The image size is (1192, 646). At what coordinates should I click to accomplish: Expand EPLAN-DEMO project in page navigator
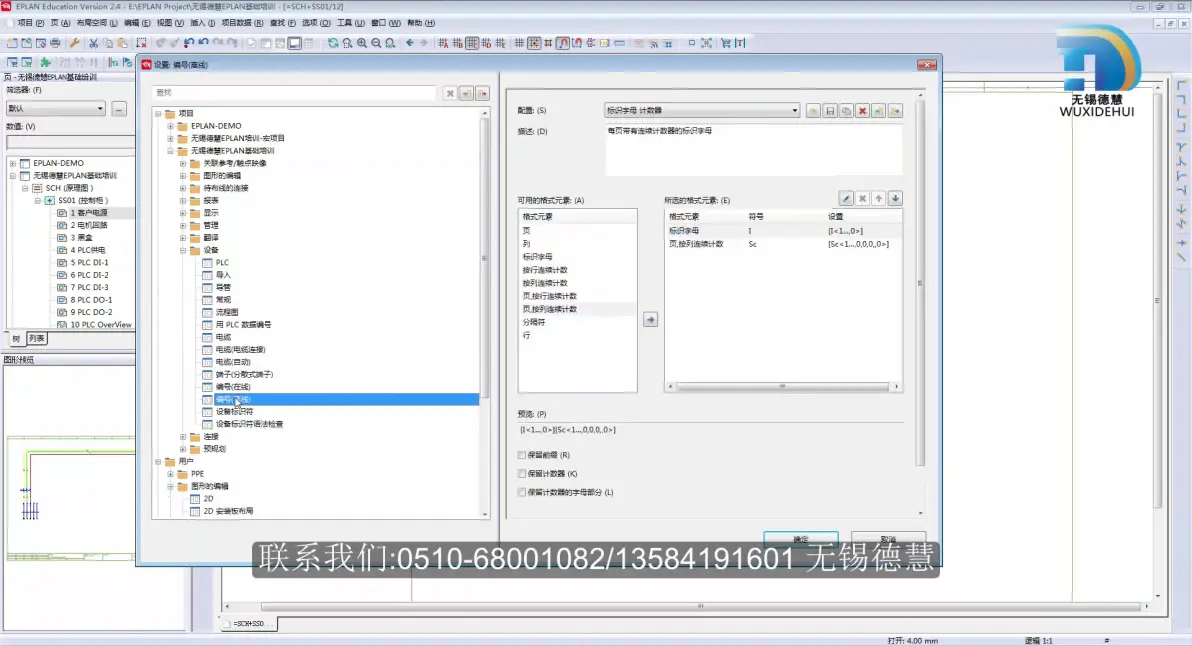click(12, 163)
